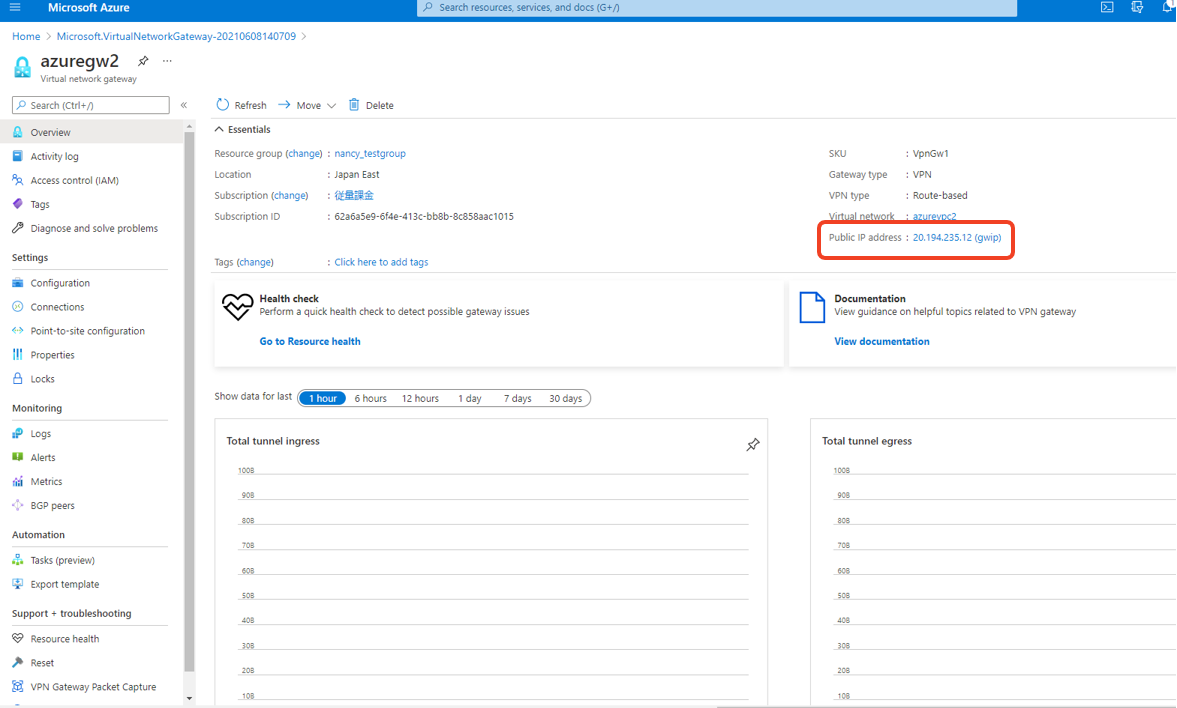Open azurevpc2 virtual network link
The image size is (1177, 708).
935,216
